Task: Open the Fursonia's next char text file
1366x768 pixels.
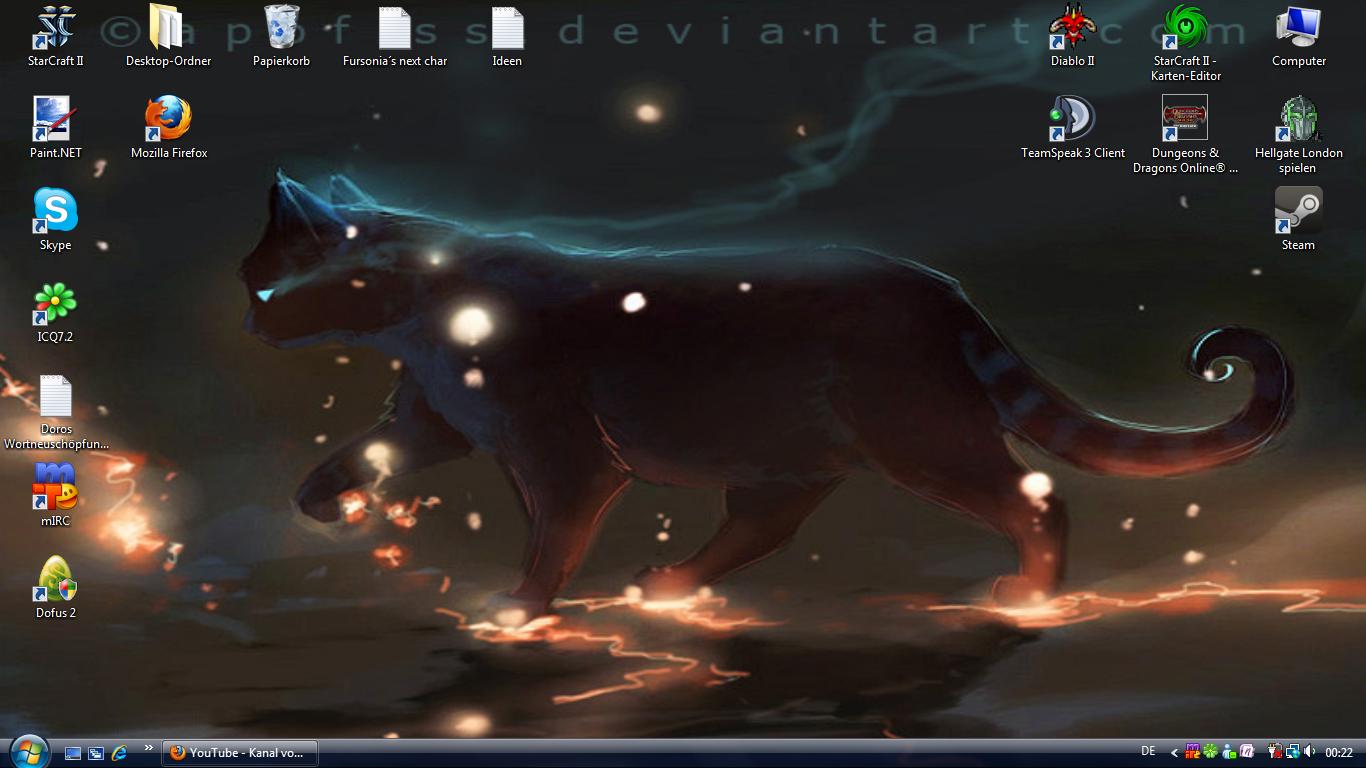Action: (395, 36)
